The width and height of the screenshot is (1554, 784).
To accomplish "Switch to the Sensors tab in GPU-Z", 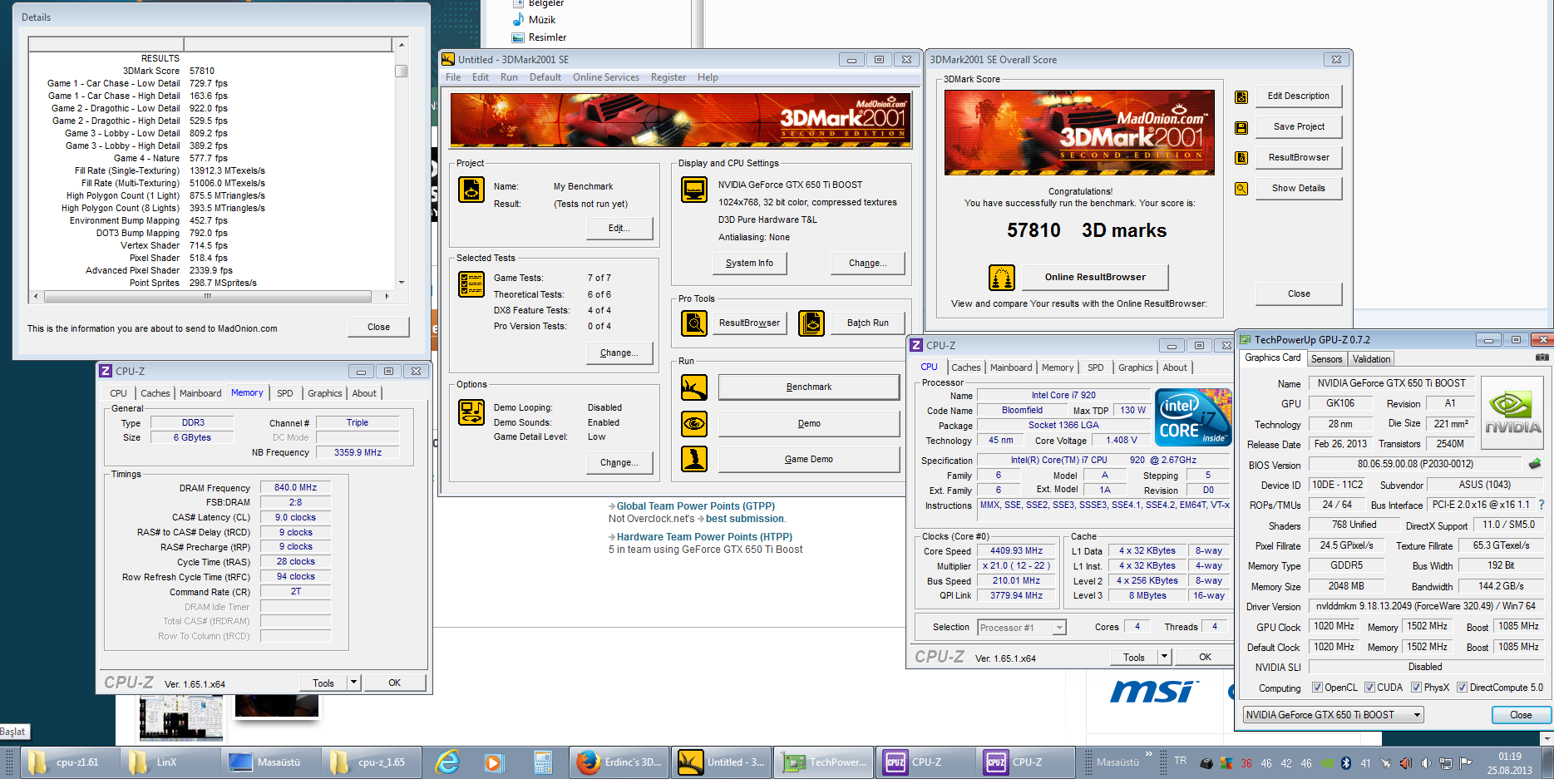I will (x=1327, y=359).
